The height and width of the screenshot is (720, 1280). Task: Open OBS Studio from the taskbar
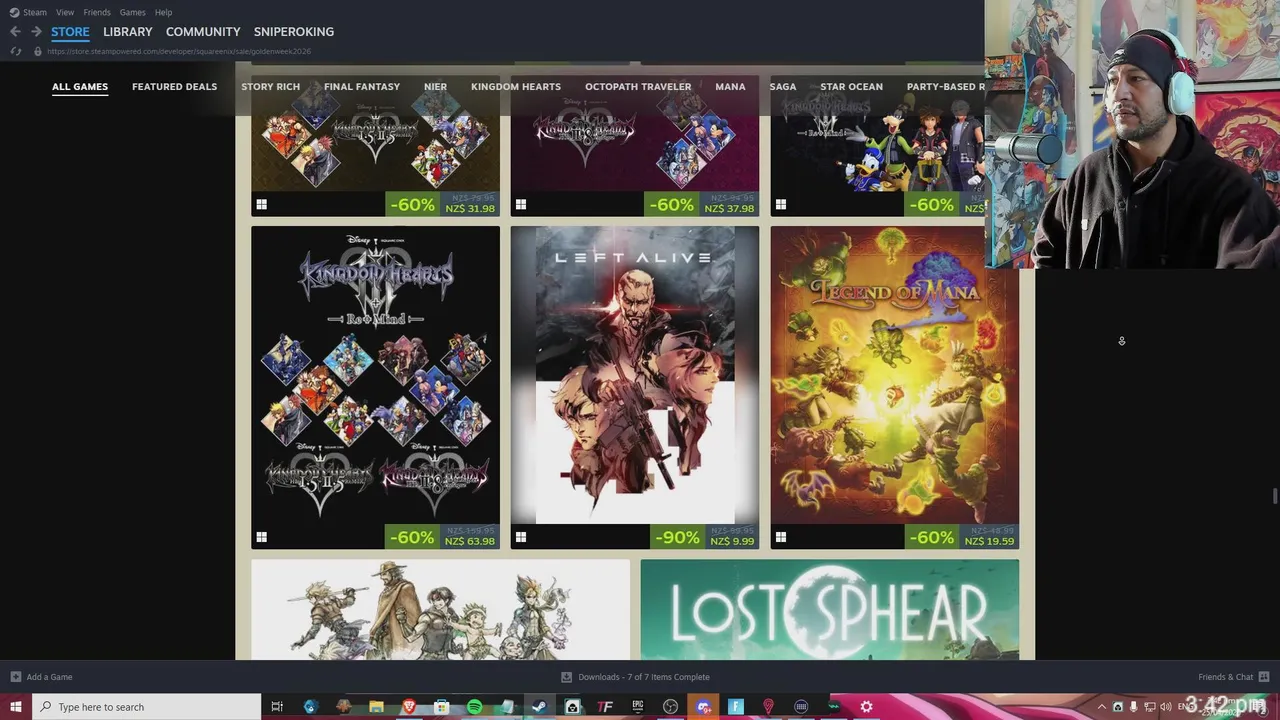[x=670, y=707]
